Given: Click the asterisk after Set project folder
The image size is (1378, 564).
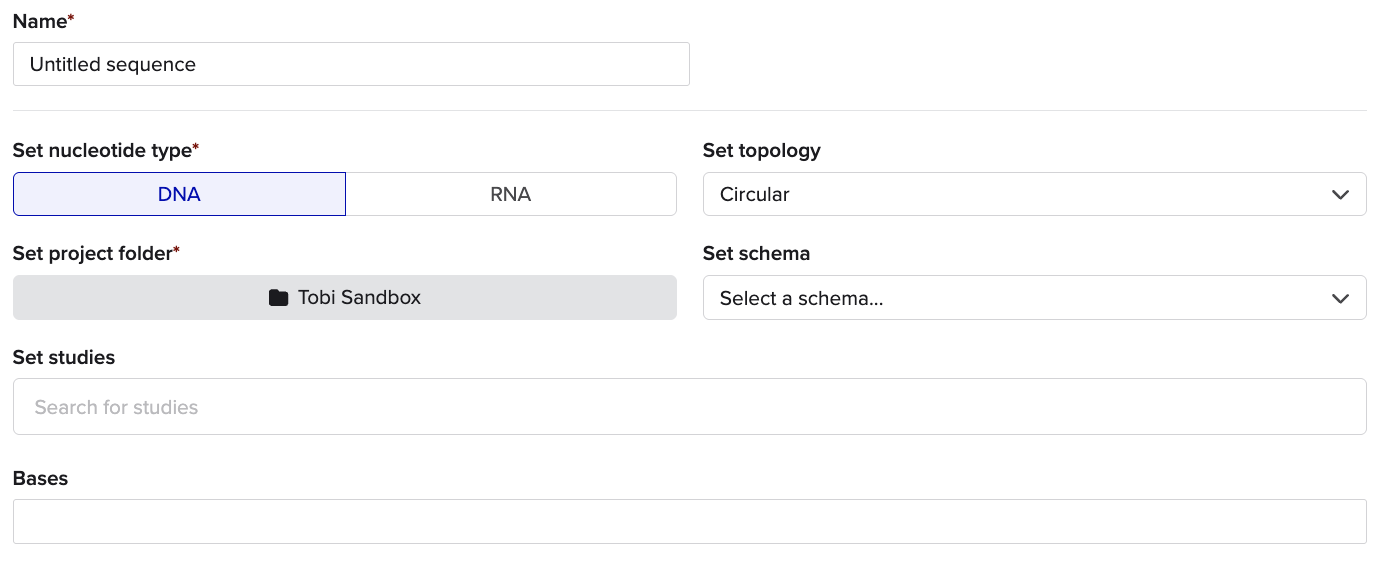Looking at the screenshot, I should pyautogui.click(x=177, y=252).
